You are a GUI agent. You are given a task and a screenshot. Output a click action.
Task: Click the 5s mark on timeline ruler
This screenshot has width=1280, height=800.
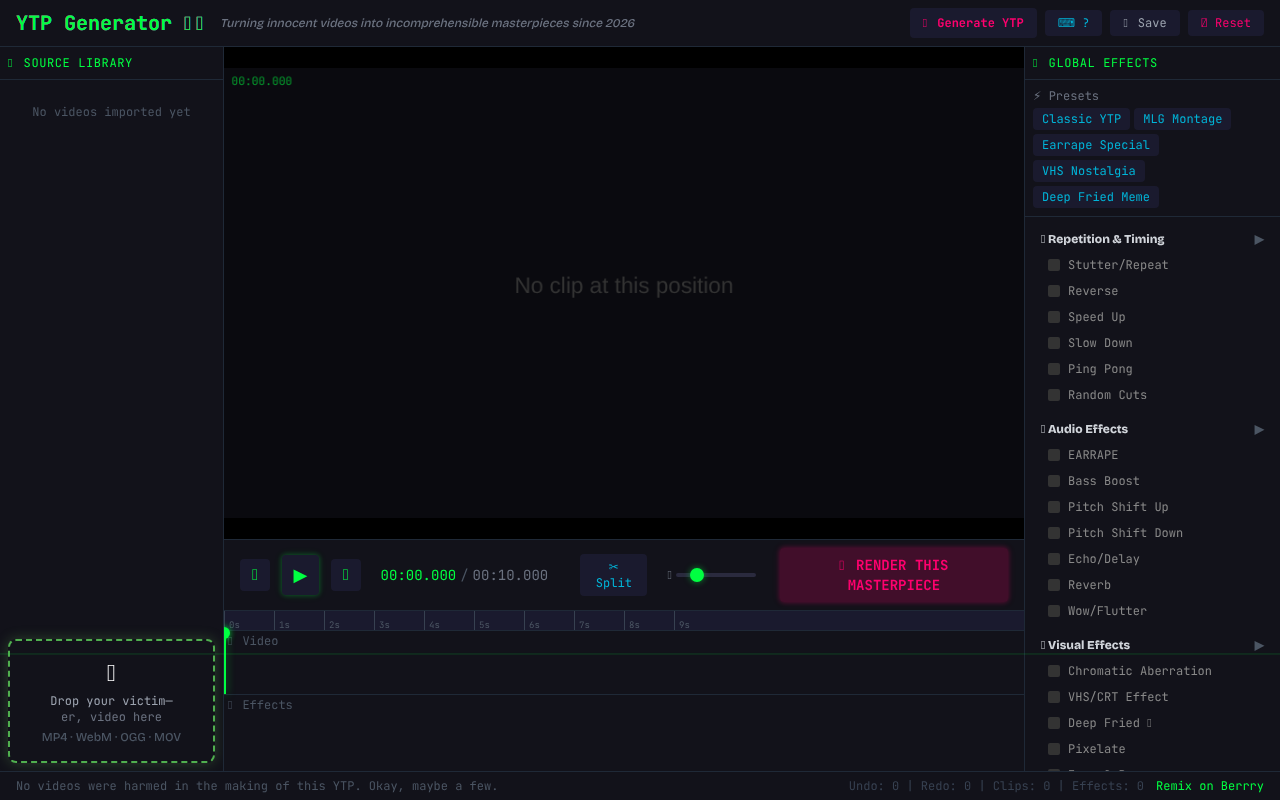484,625
